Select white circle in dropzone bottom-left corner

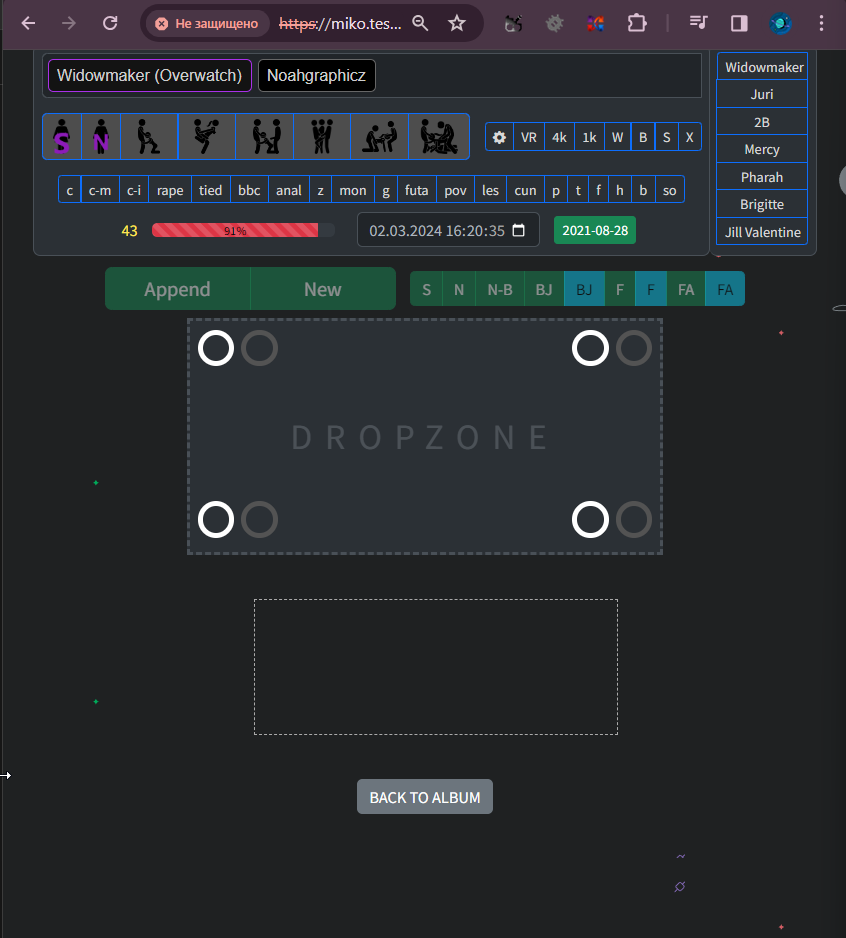tap(216, 519)
